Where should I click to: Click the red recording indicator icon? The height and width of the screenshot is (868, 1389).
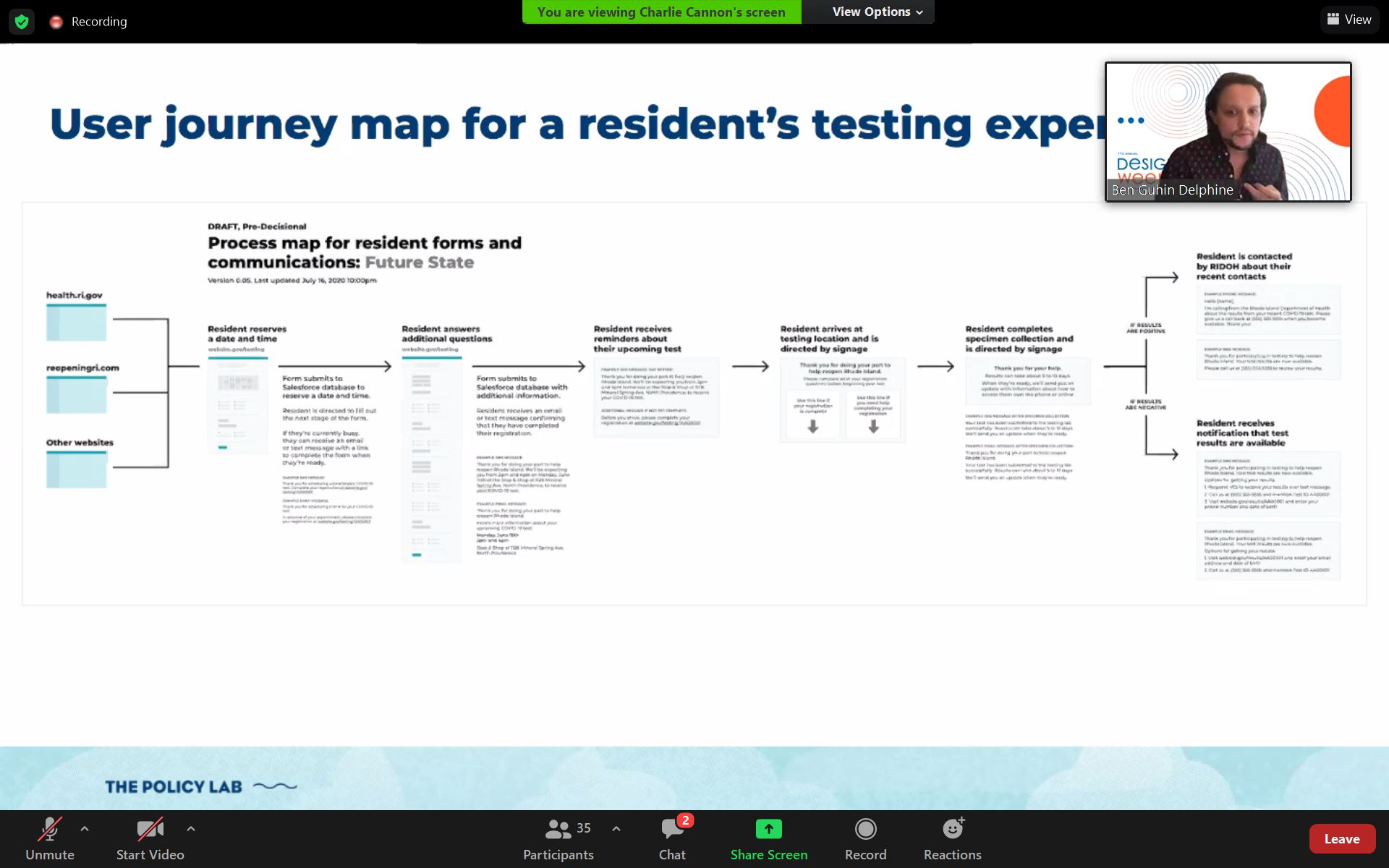click(x=56, y=22)
